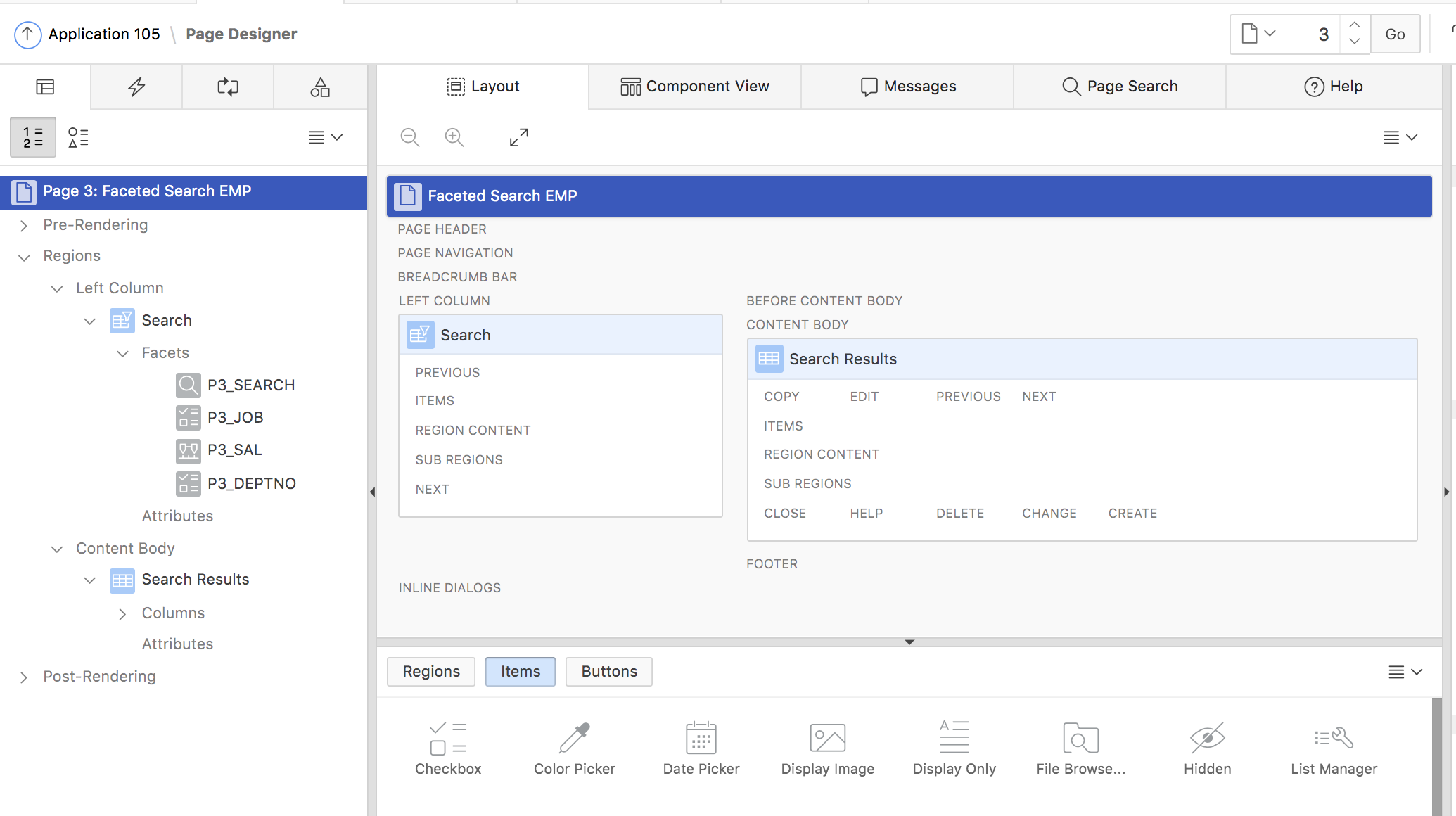Collapse the Facets node in the tree
1456x816 pixels.
(123, 353)
